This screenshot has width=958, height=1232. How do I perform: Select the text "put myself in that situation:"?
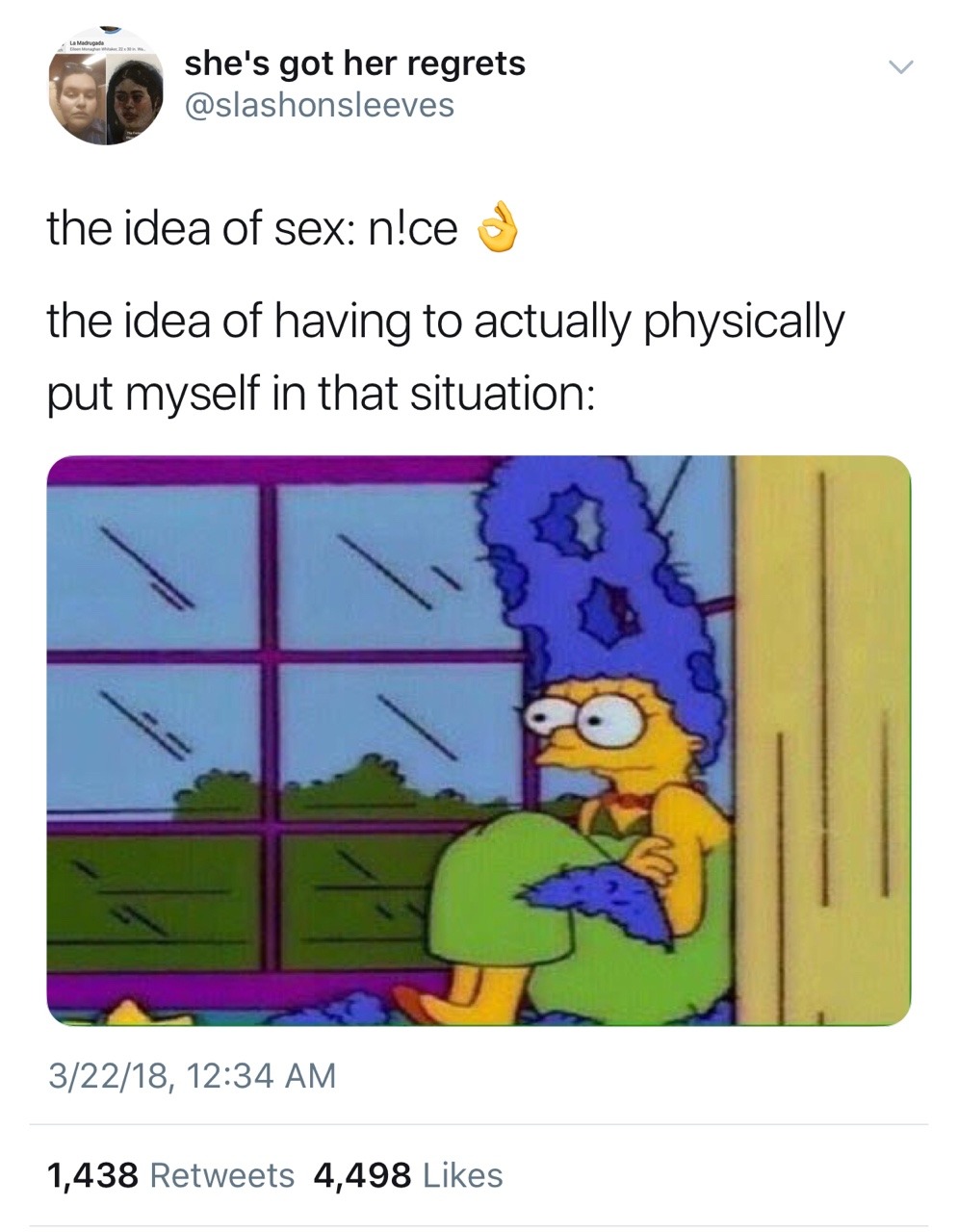[x=321, y=393]
